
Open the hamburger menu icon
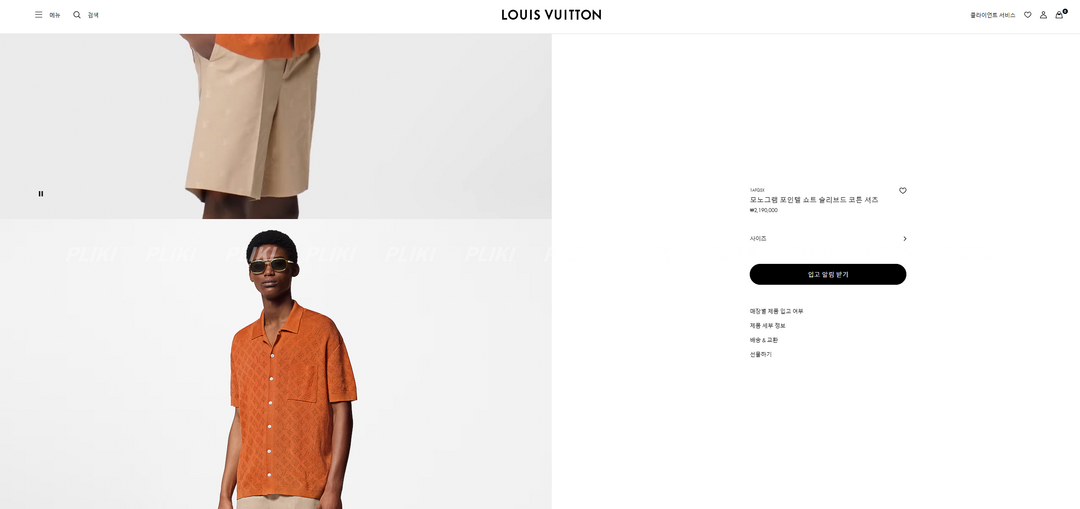39,14
